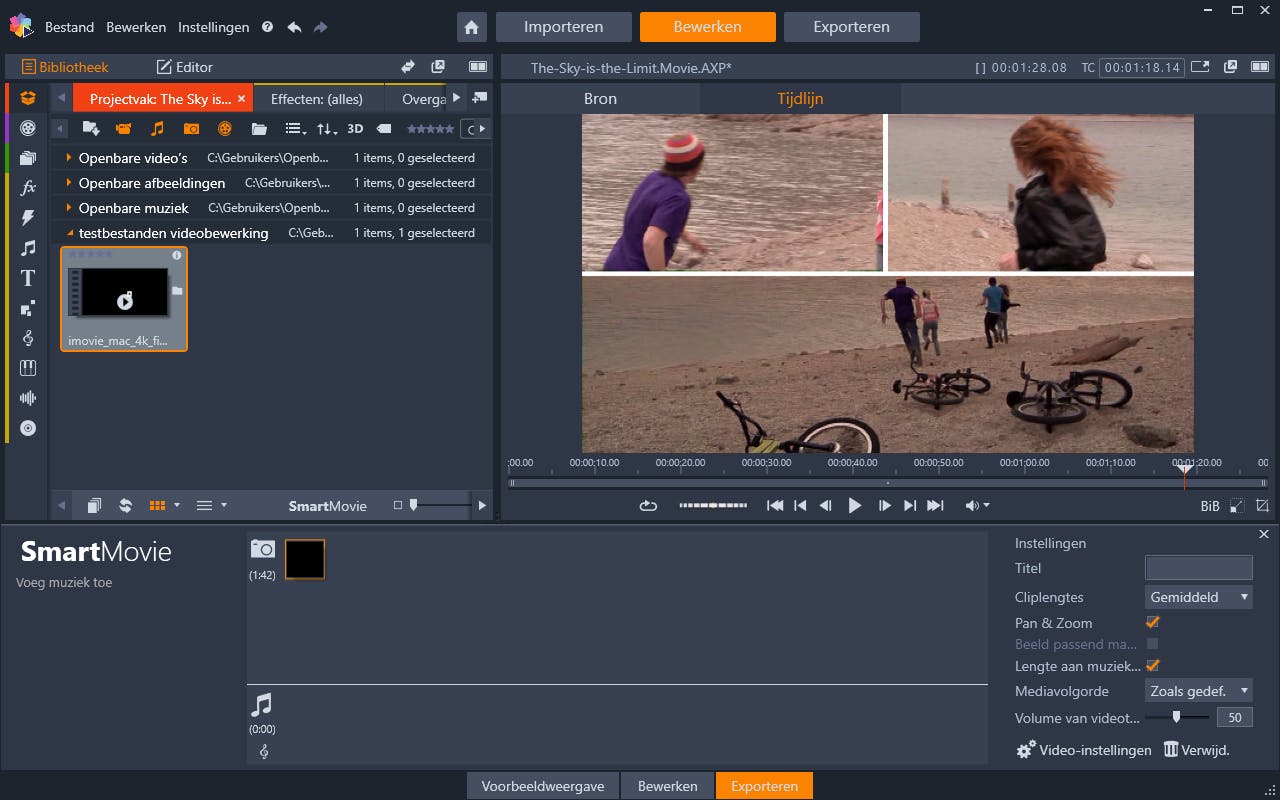1280x800 pixels.
Task: Expand the Openbare video's folder
Action: point(69,158)
